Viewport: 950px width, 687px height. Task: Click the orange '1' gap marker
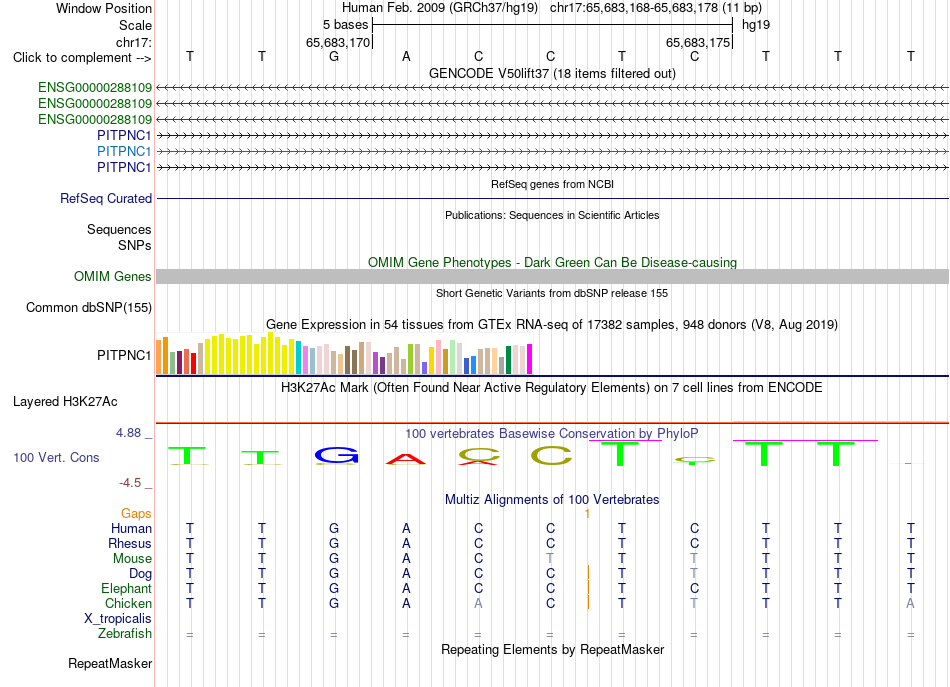[x=587, y=514]
